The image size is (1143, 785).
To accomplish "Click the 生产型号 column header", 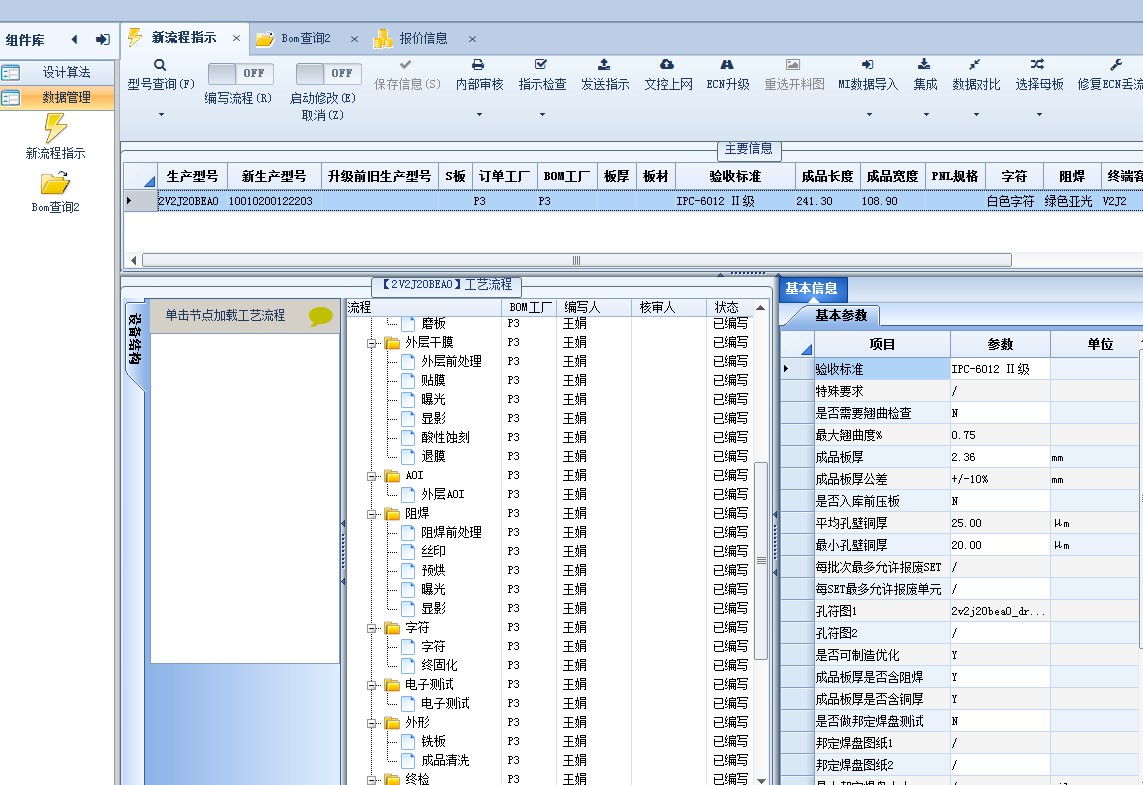I will pos(192,176).
